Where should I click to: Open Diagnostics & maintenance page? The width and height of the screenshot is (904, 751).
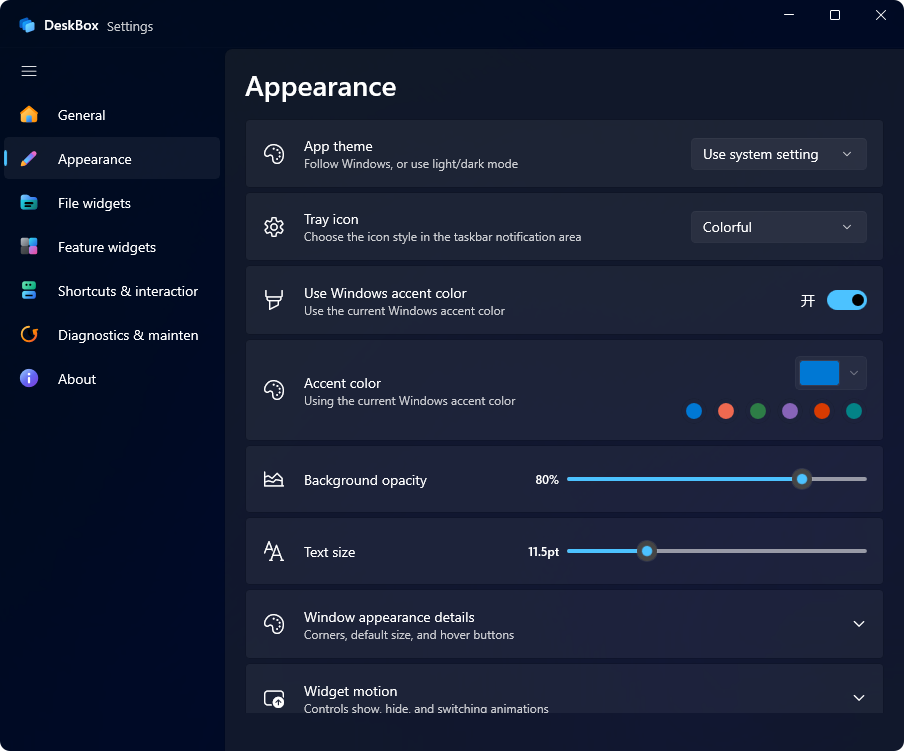(112, 335)
